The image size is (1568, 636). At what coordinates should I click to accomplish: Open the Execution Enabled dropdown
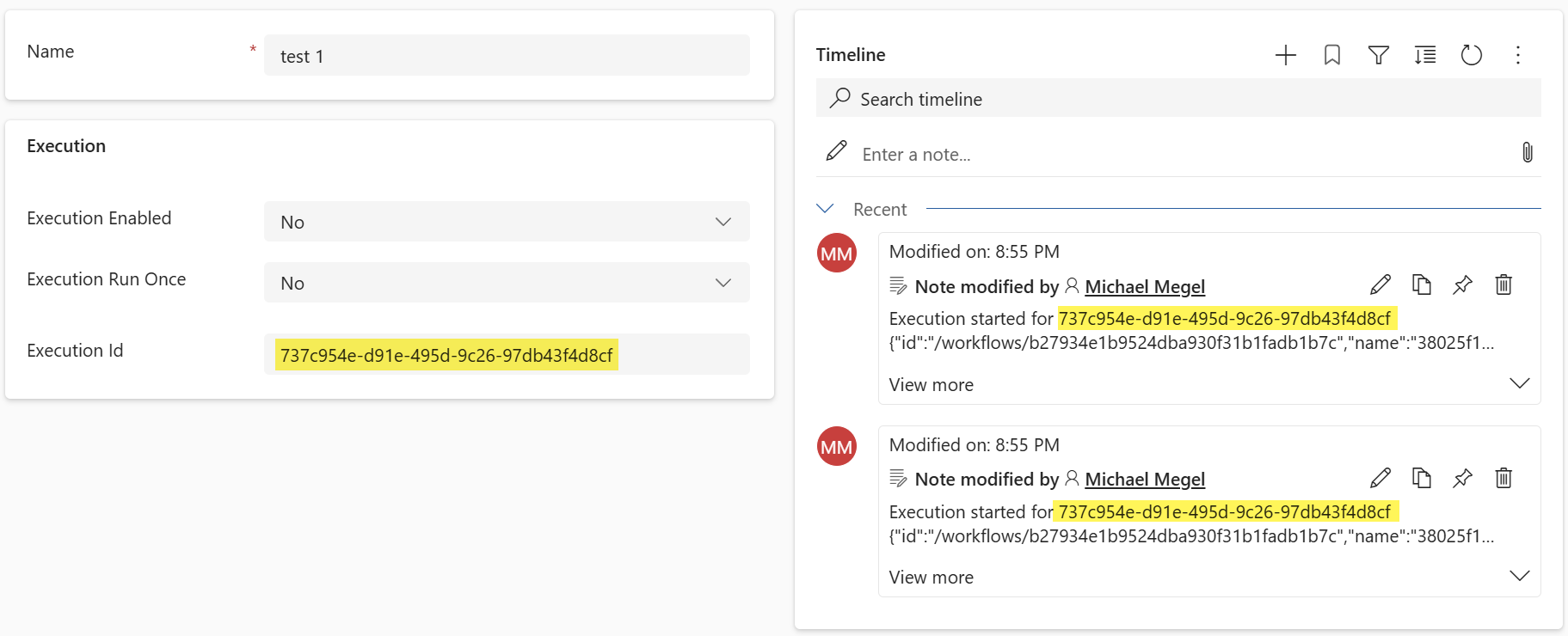pyautogui.click(x=507, y=222)
